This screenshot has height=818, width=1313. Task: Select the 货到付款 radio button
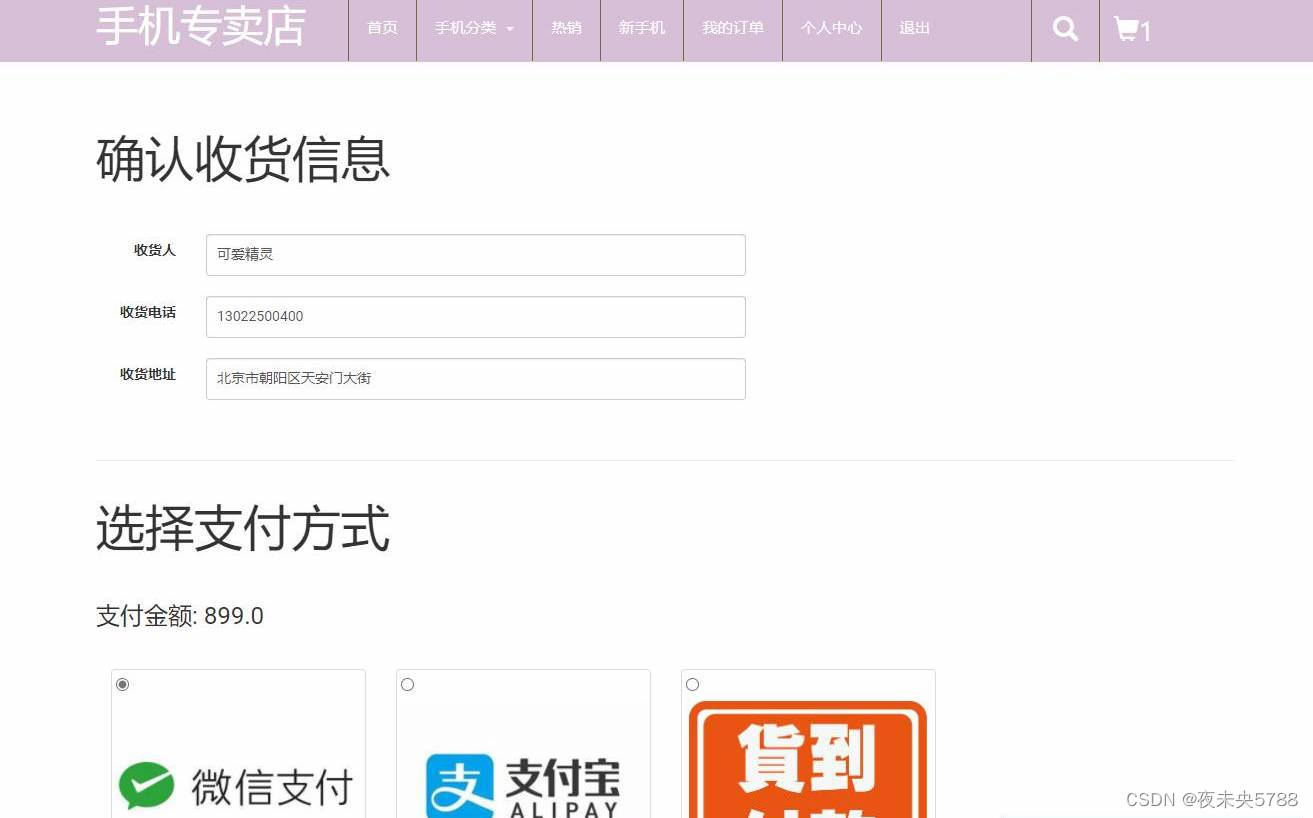tap(692, 684)
